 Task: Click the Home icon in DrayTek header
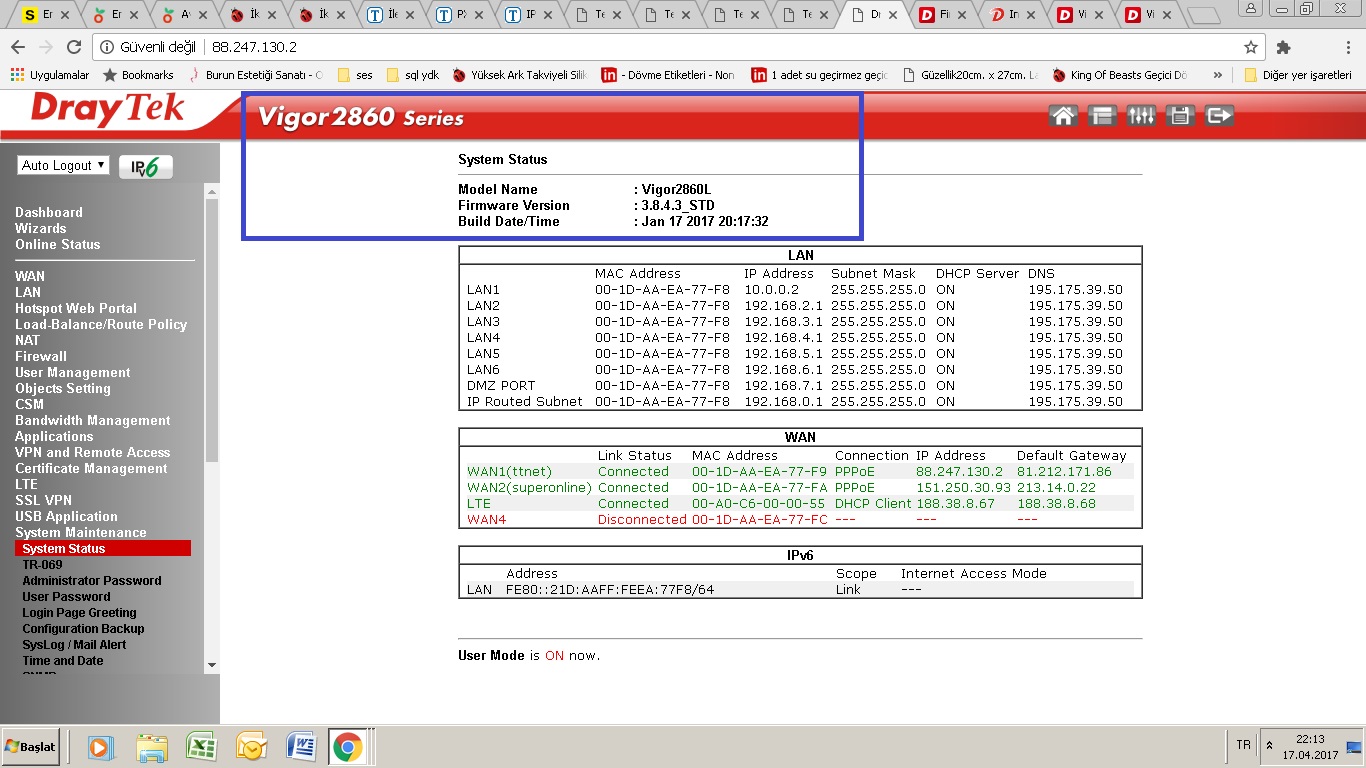click(1063, 116)
